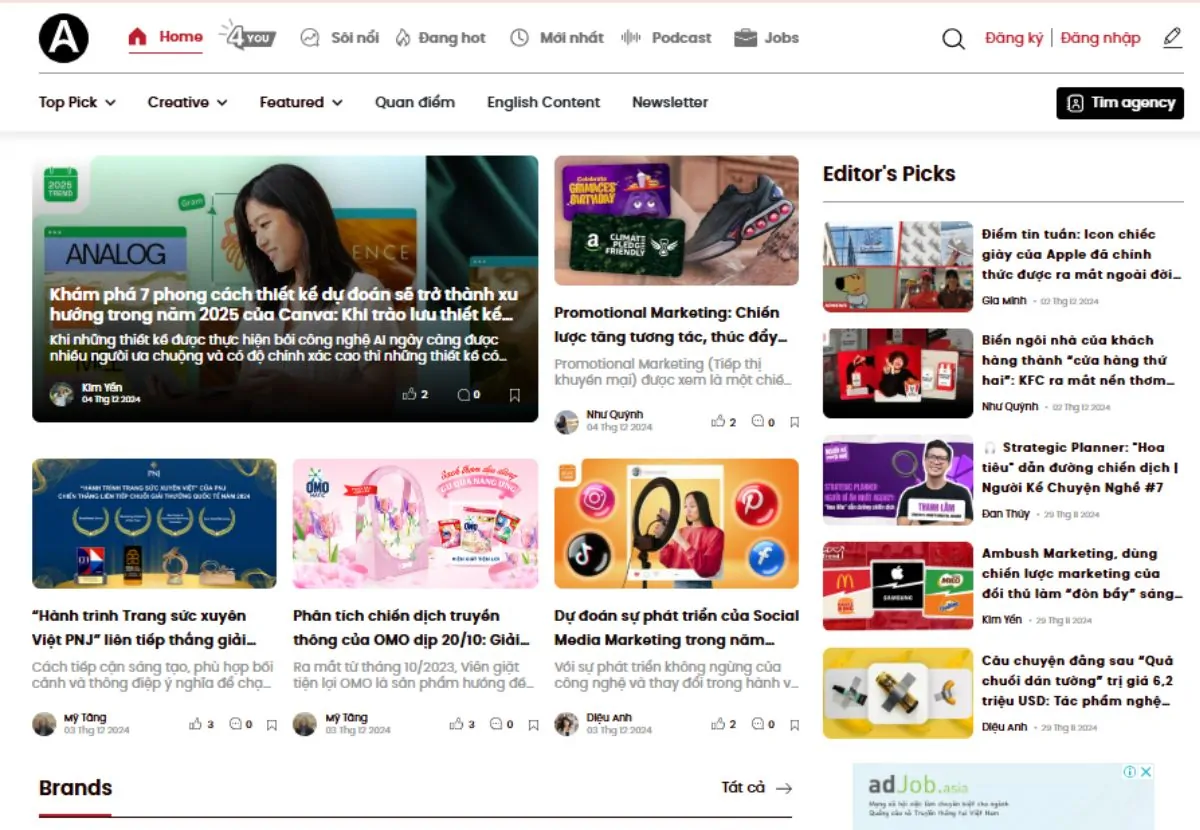Open the Jobs section
This screenshot has width=1200, height=830.
766,38
